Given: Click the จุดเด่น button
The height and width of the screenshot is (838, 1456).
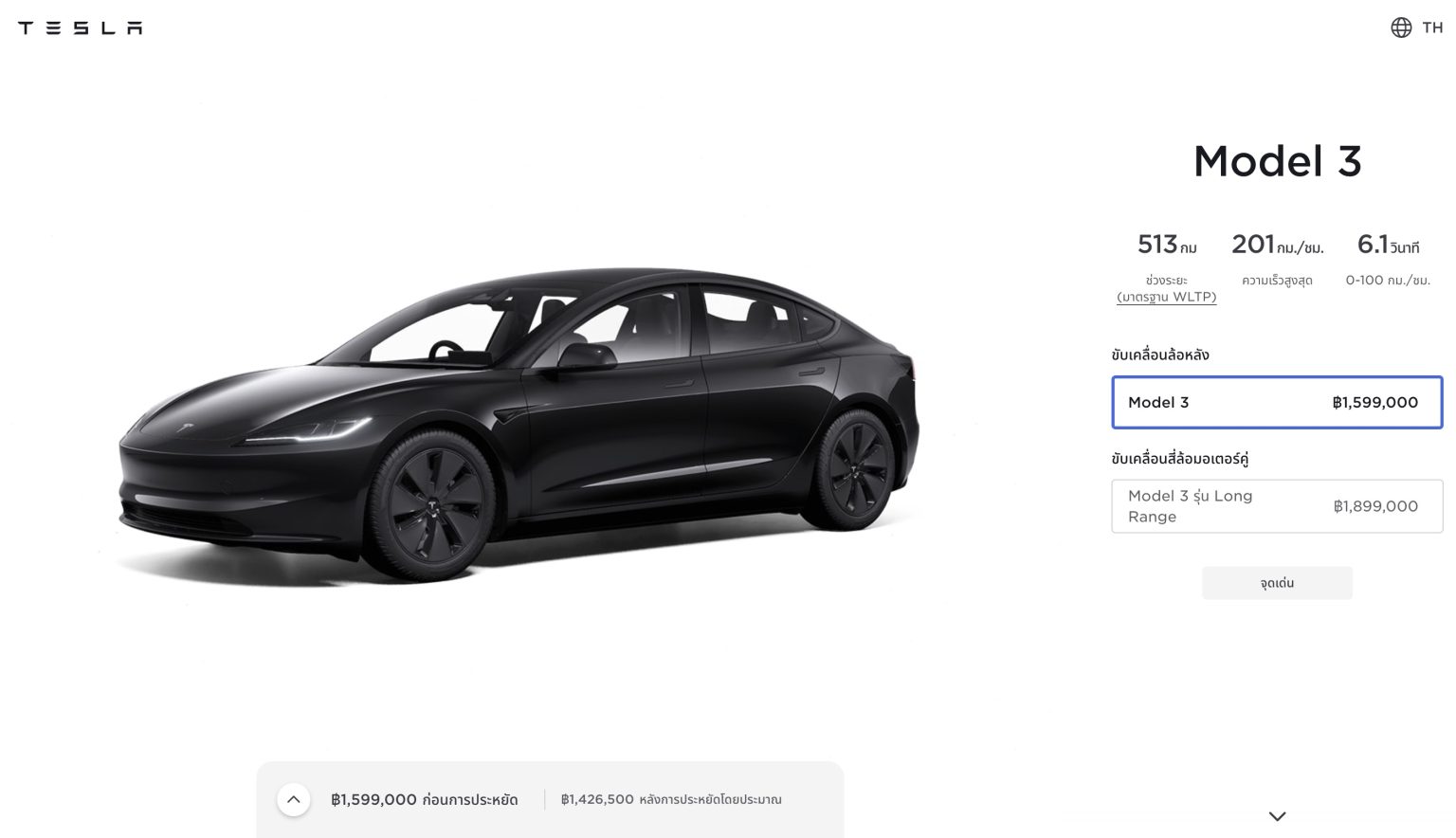Looking at the screenshot, I should click(1277, 583).
